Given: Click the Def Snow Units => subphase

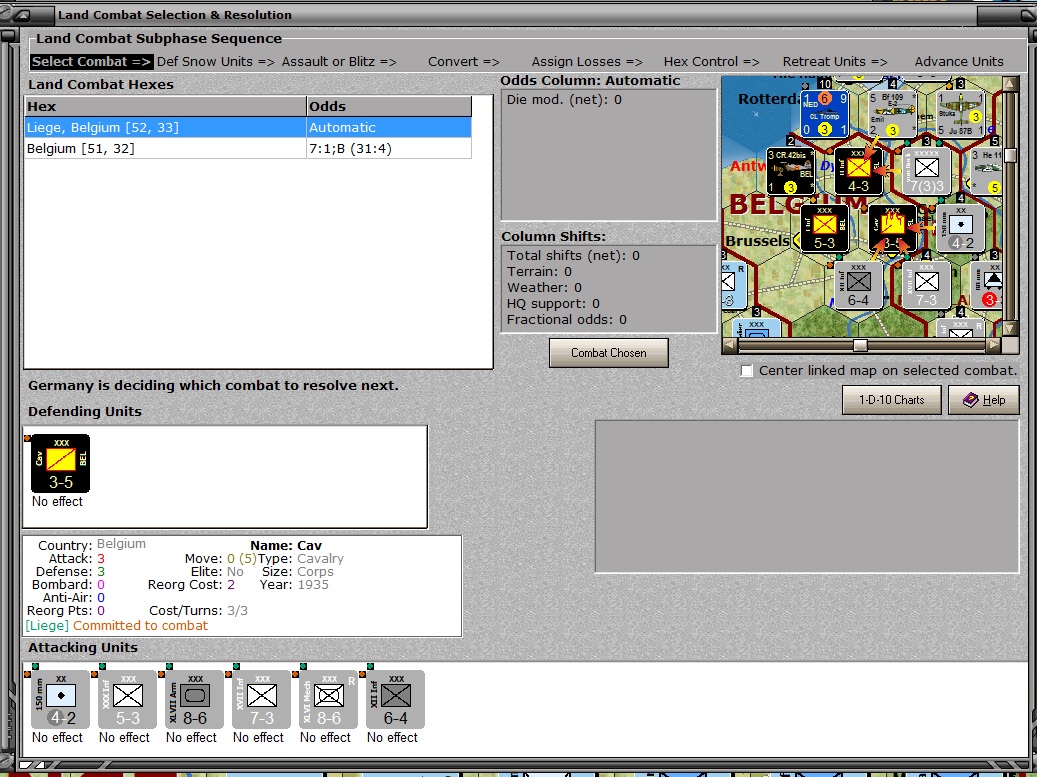Looking at the screenshot, I should (x=216, y=61).
